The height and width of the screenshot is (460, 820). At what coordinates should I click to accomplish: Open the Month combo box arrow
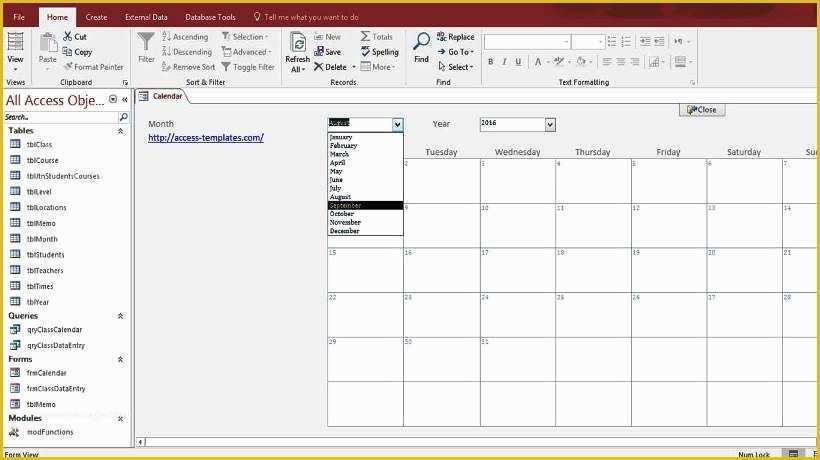tap(397, 124)
